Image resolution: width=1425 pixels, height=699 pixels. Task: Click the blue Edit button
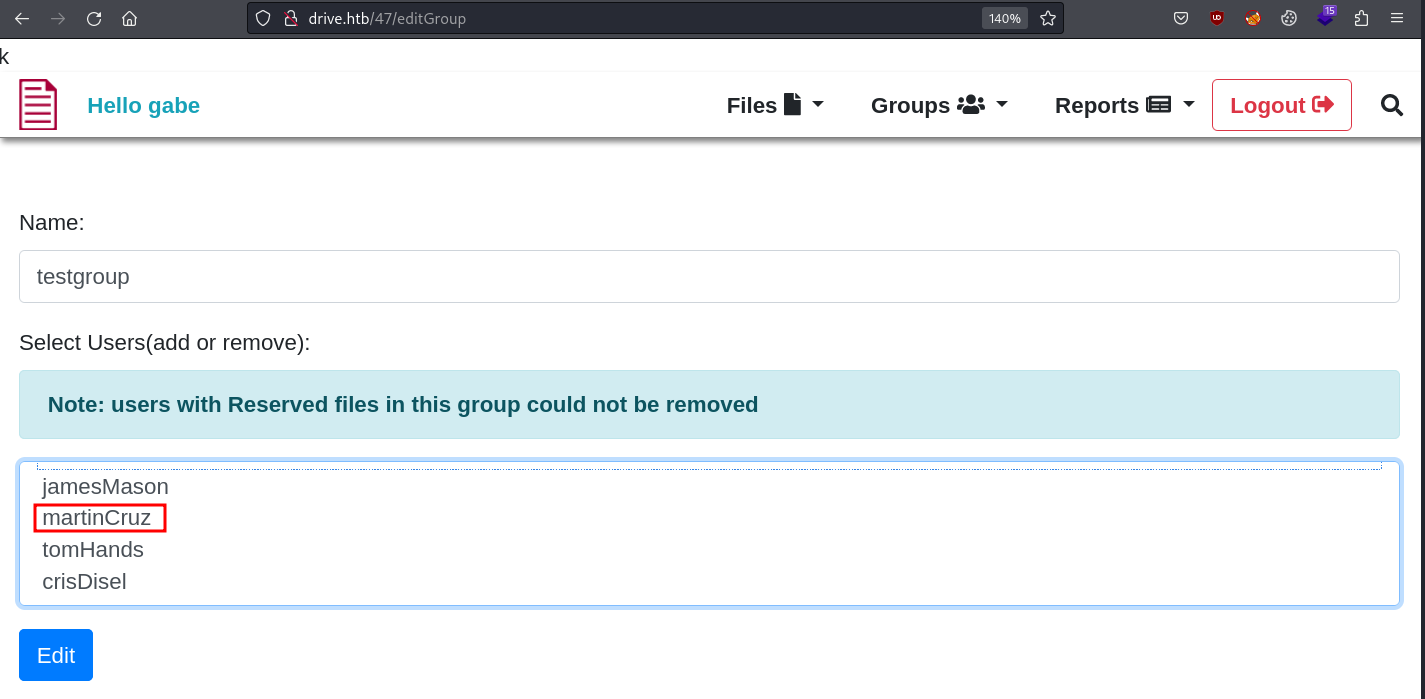click(56, 655)
